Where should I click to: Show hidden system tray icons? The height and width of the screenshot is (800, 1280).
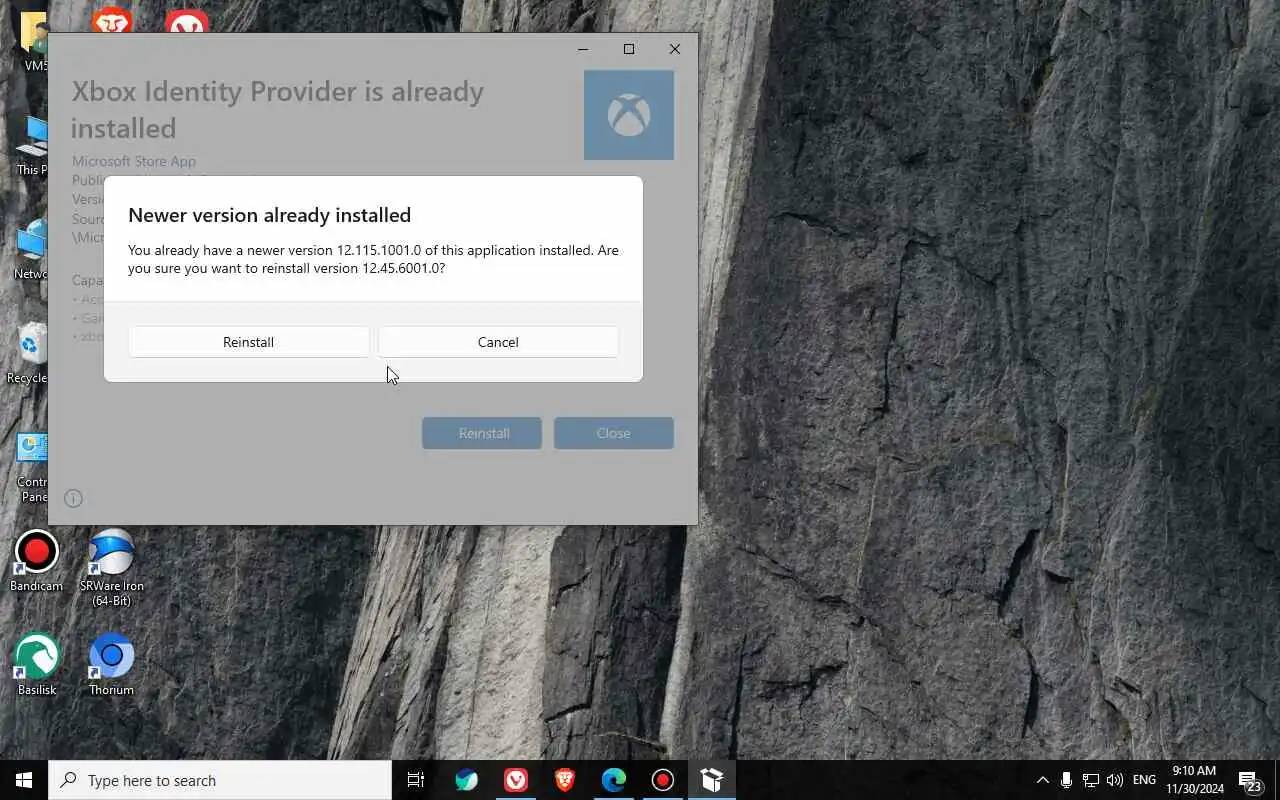pyautogui.click(x=1042, y=780)
